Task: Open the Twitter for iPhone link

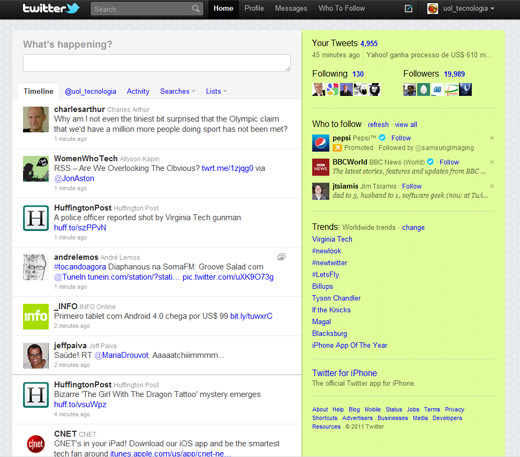Action: coord(344,373)
